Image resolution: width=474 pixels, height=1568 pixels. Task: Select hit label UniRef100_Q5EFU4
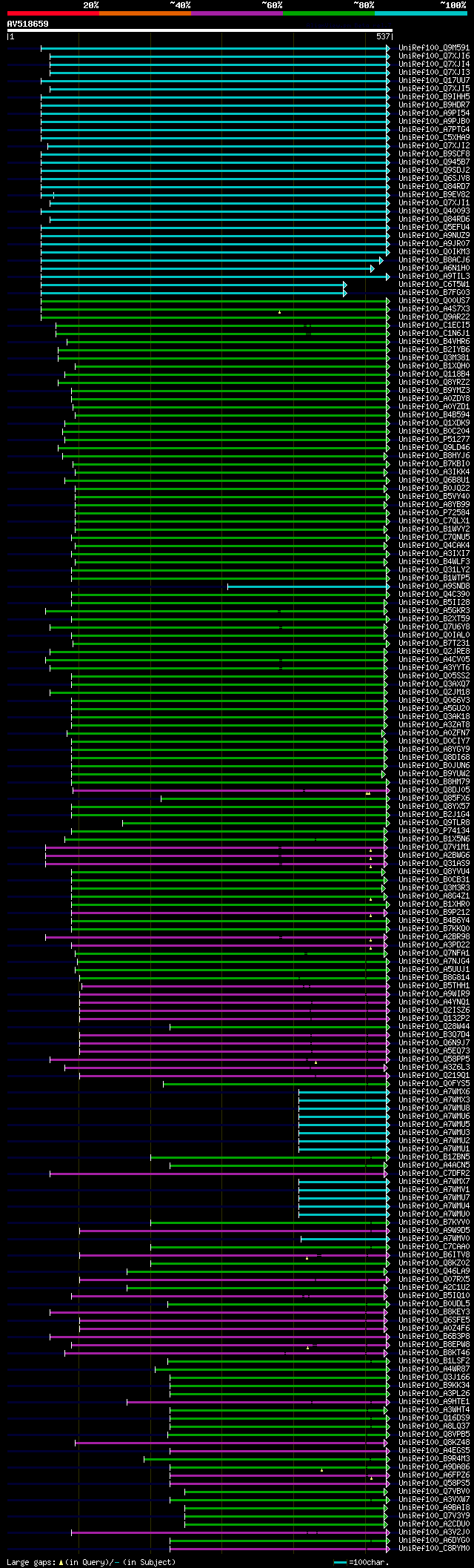pyautogui.click(x=434, y=227)
